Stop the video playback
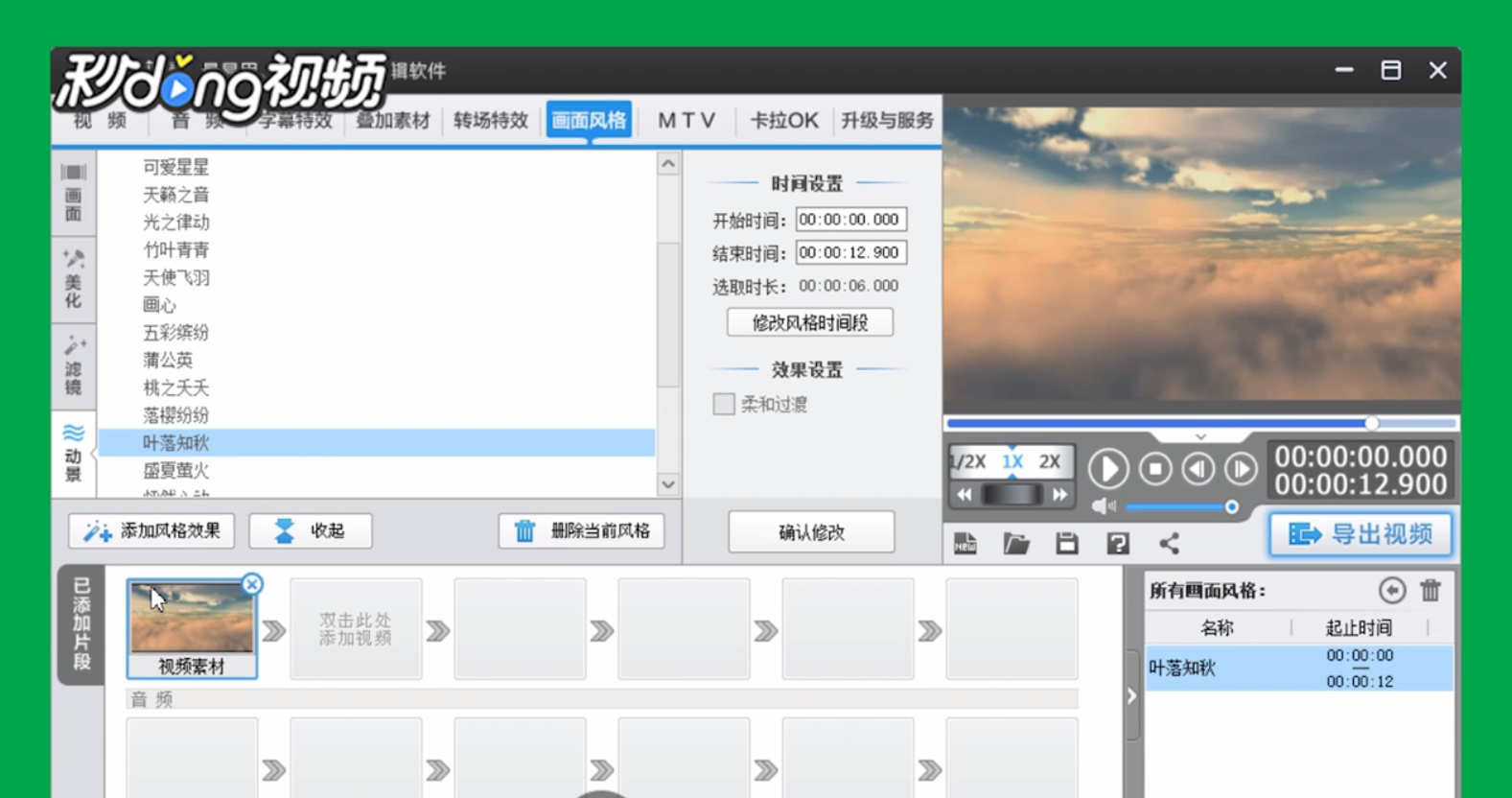This screenshot has height=798, width=1512. coord(1155,469)
